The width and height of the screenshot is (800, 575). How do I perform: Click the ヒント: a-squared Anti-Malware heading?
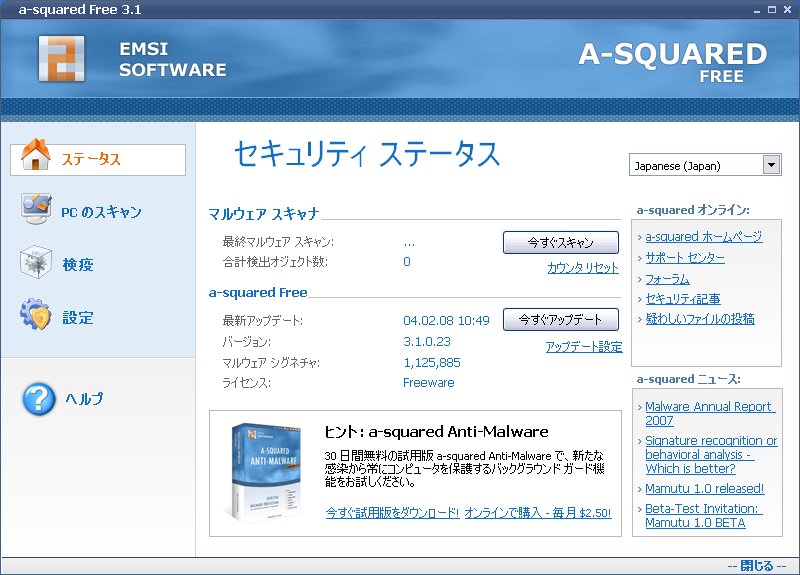(436, 432)
